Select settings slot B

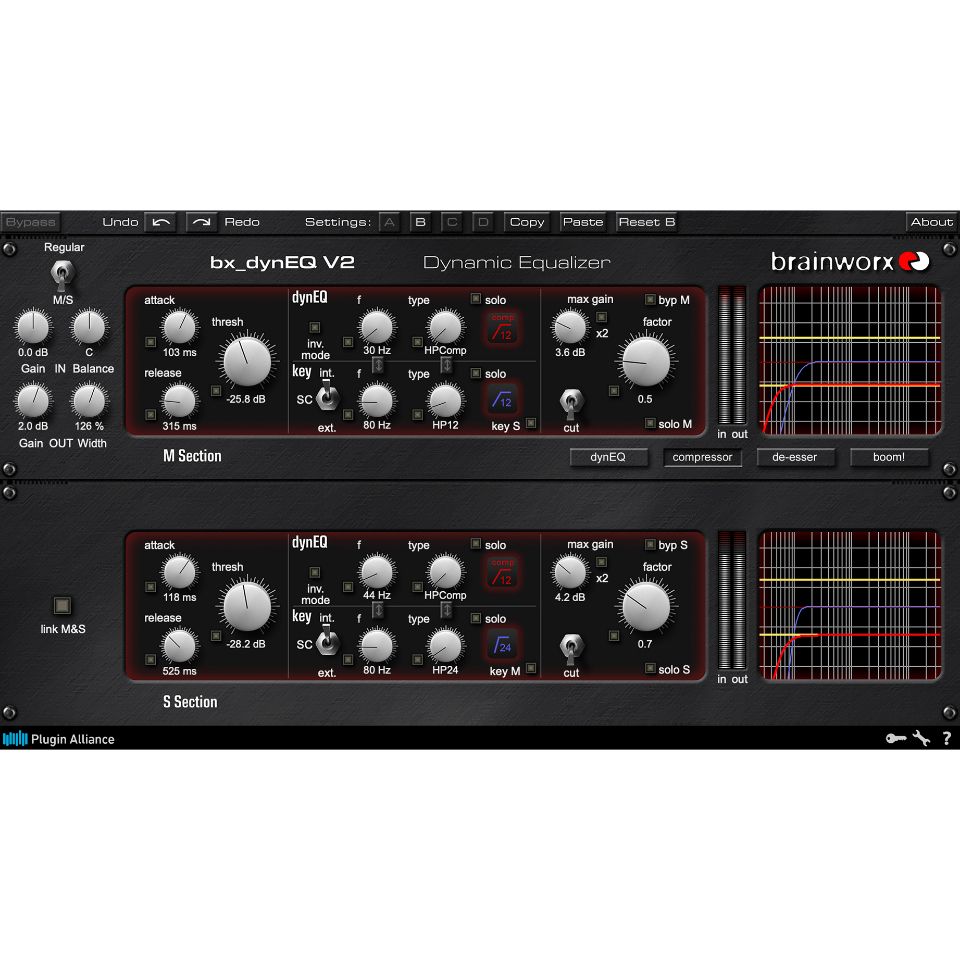tap(421, 222)
